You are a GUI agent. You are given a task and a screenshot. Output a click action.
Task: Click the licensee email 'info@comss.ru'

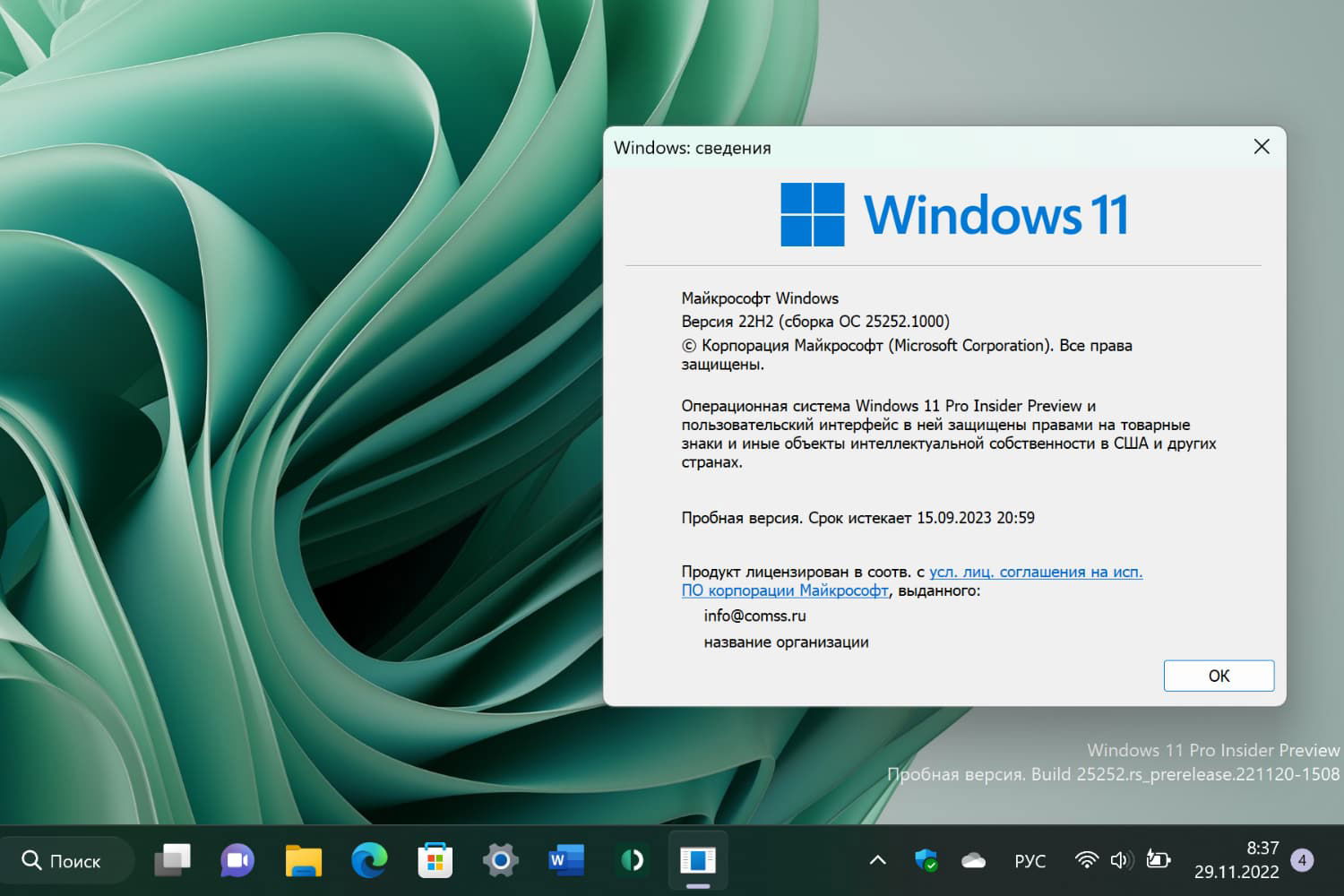(754, 616)
